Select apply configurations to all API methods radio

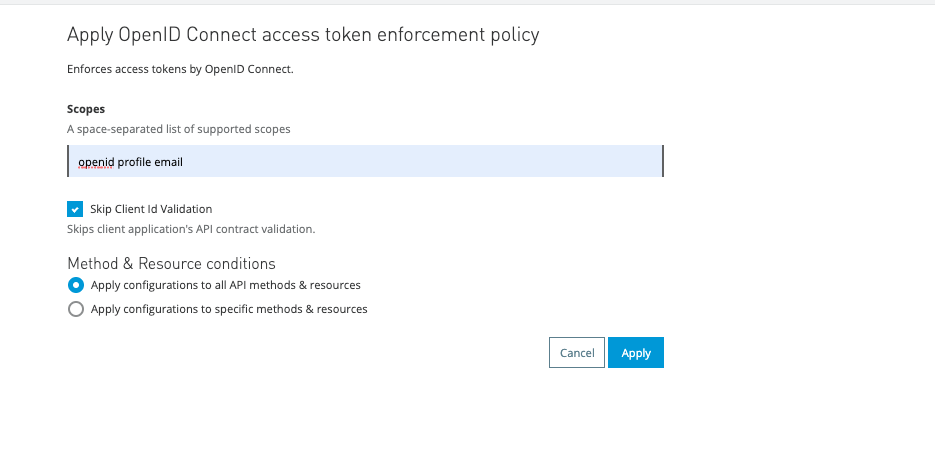75,285
